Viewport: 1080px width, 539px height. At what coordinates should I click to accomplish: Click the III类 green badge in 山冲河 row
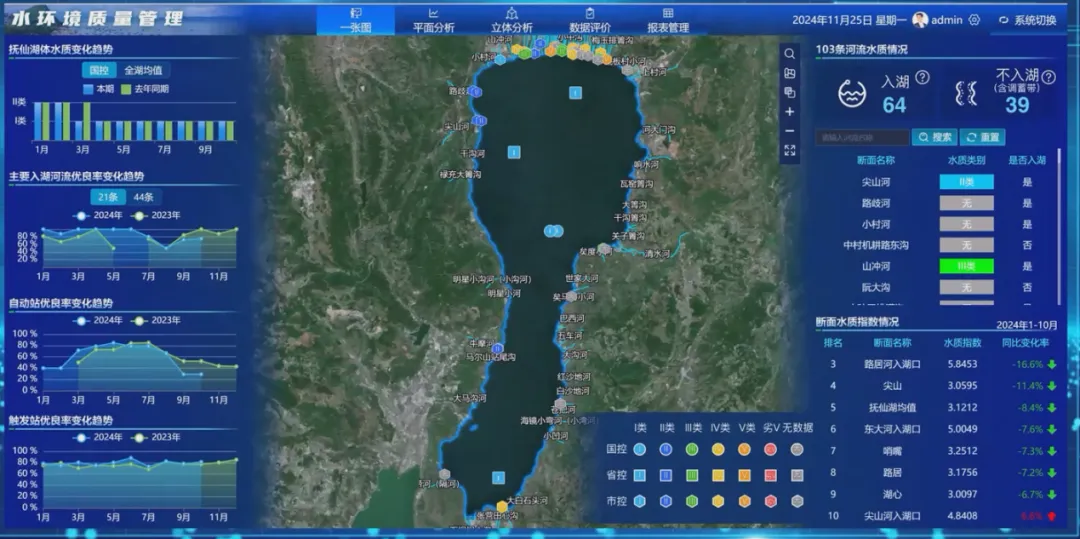click(x=966, y=266)
